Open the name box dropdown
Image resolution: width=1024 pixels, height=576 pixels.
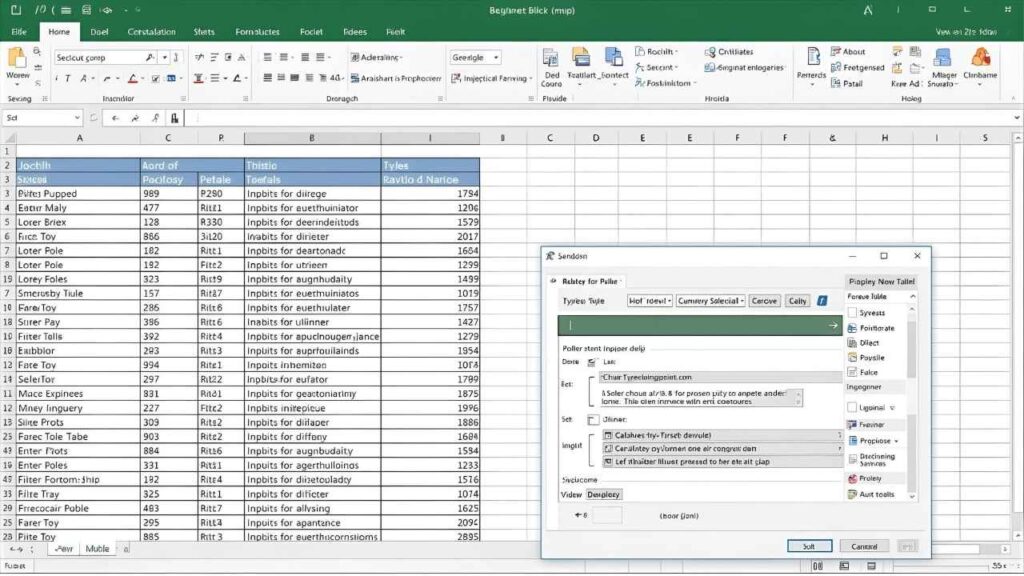(x=77, y=118)
